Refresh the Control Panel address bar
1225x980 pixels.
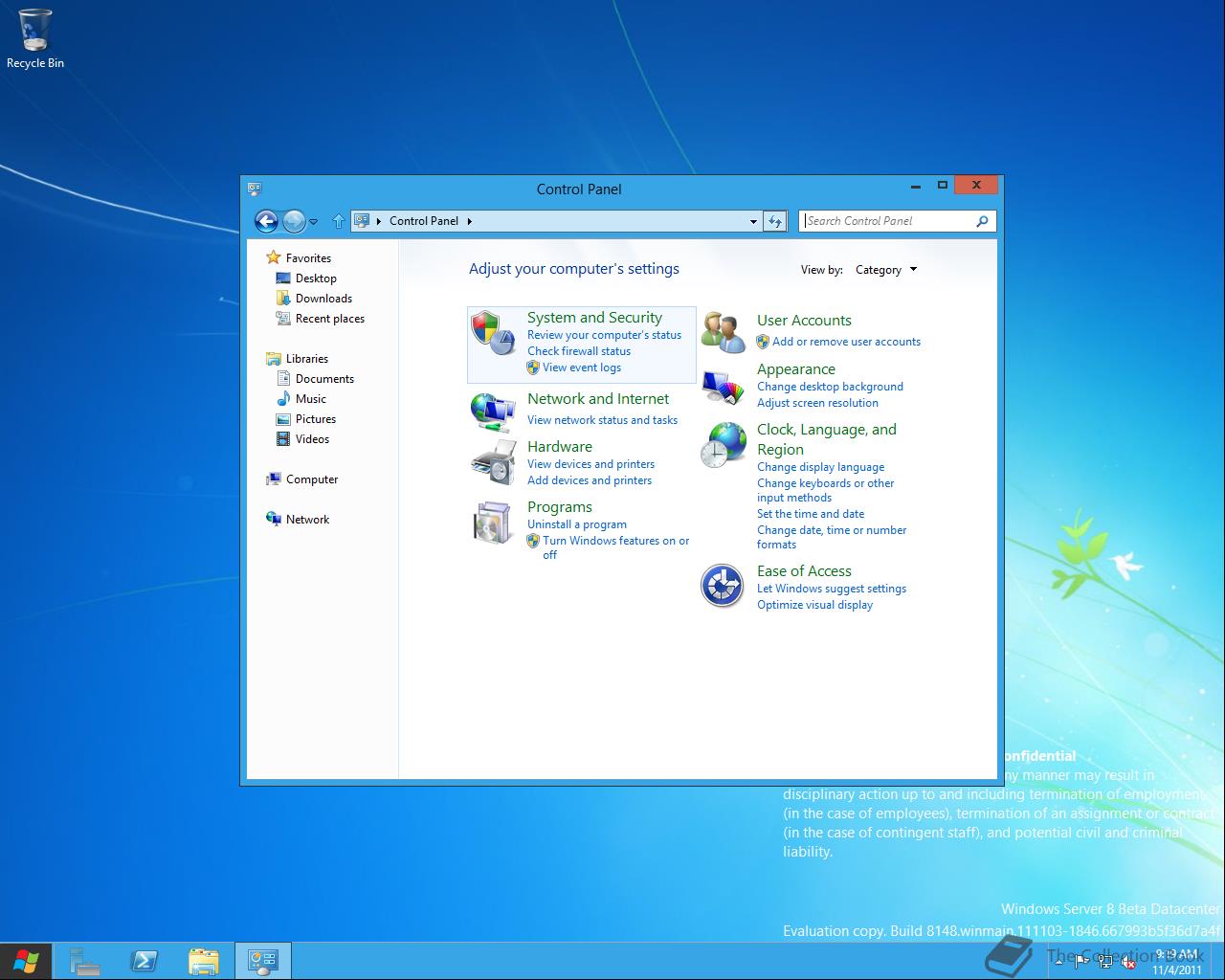(775, 221)
